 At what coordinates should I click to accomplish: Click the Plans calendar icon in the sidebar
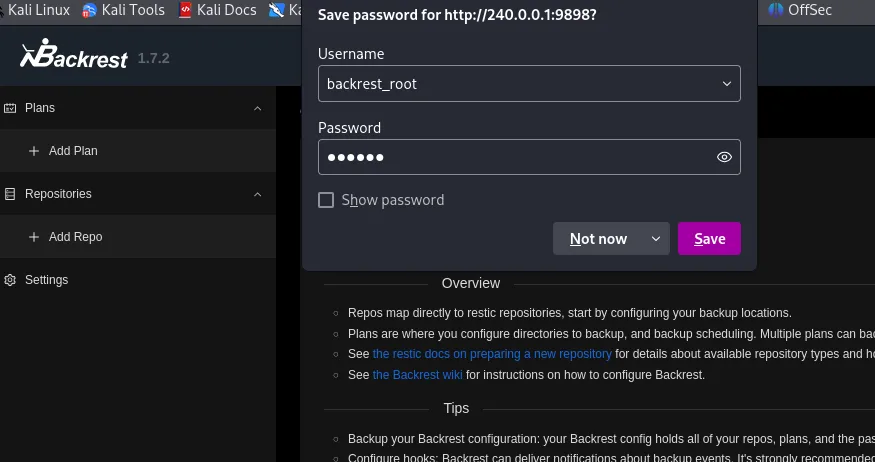click(x=11, y=108)
